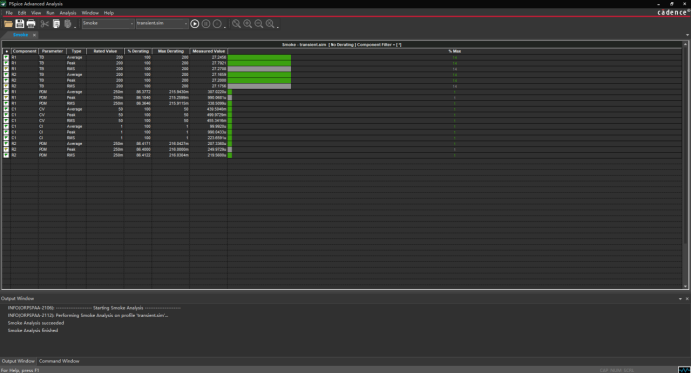Open the Output Window pane options arrow

(680, 299)
